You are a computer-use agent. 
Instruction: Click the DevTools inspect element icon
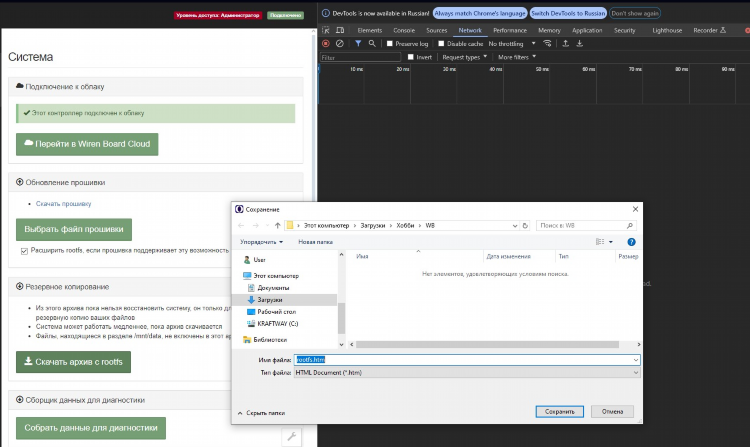pyautogui.click(x=326, y=30)
